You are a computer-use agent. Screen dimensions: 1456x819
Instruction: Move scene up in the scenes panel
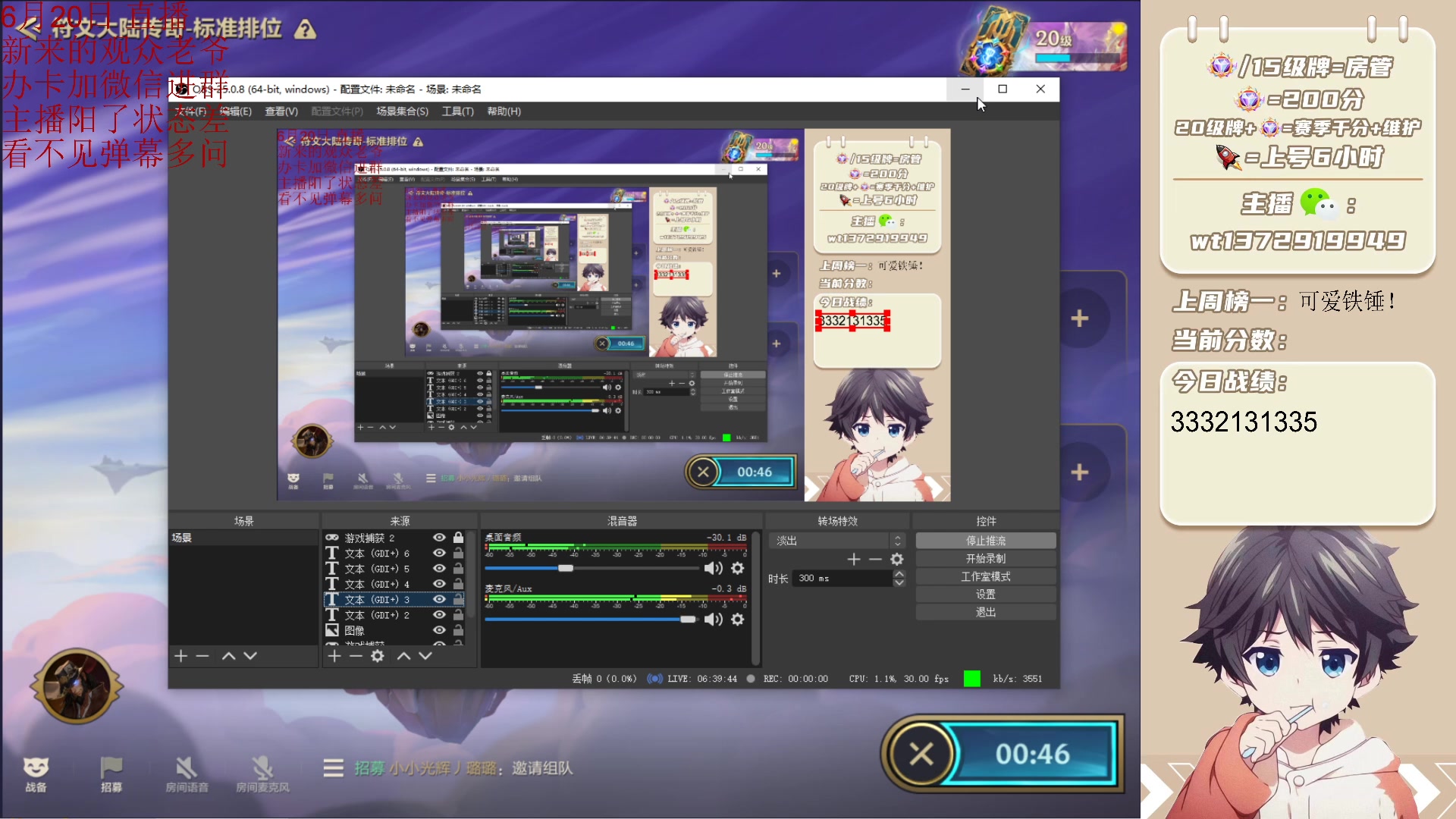228,656
